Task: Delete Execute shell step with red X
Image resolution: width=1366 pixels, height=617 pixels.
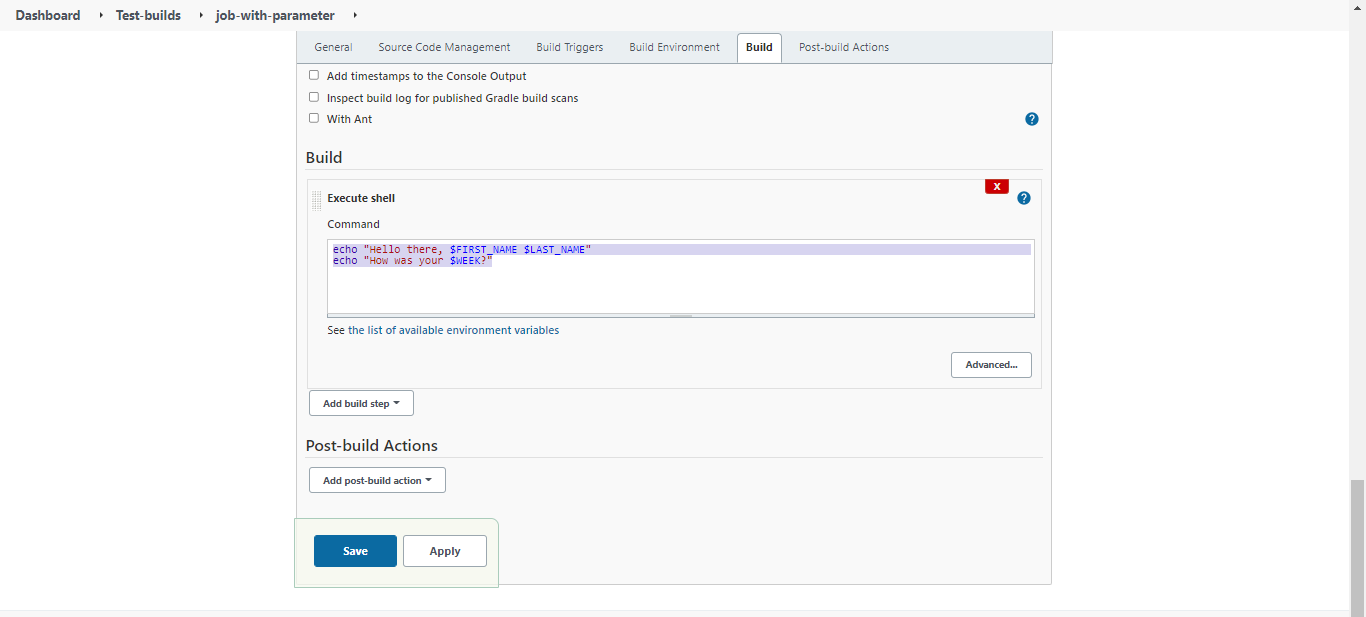Action: [x=997, y=186]
